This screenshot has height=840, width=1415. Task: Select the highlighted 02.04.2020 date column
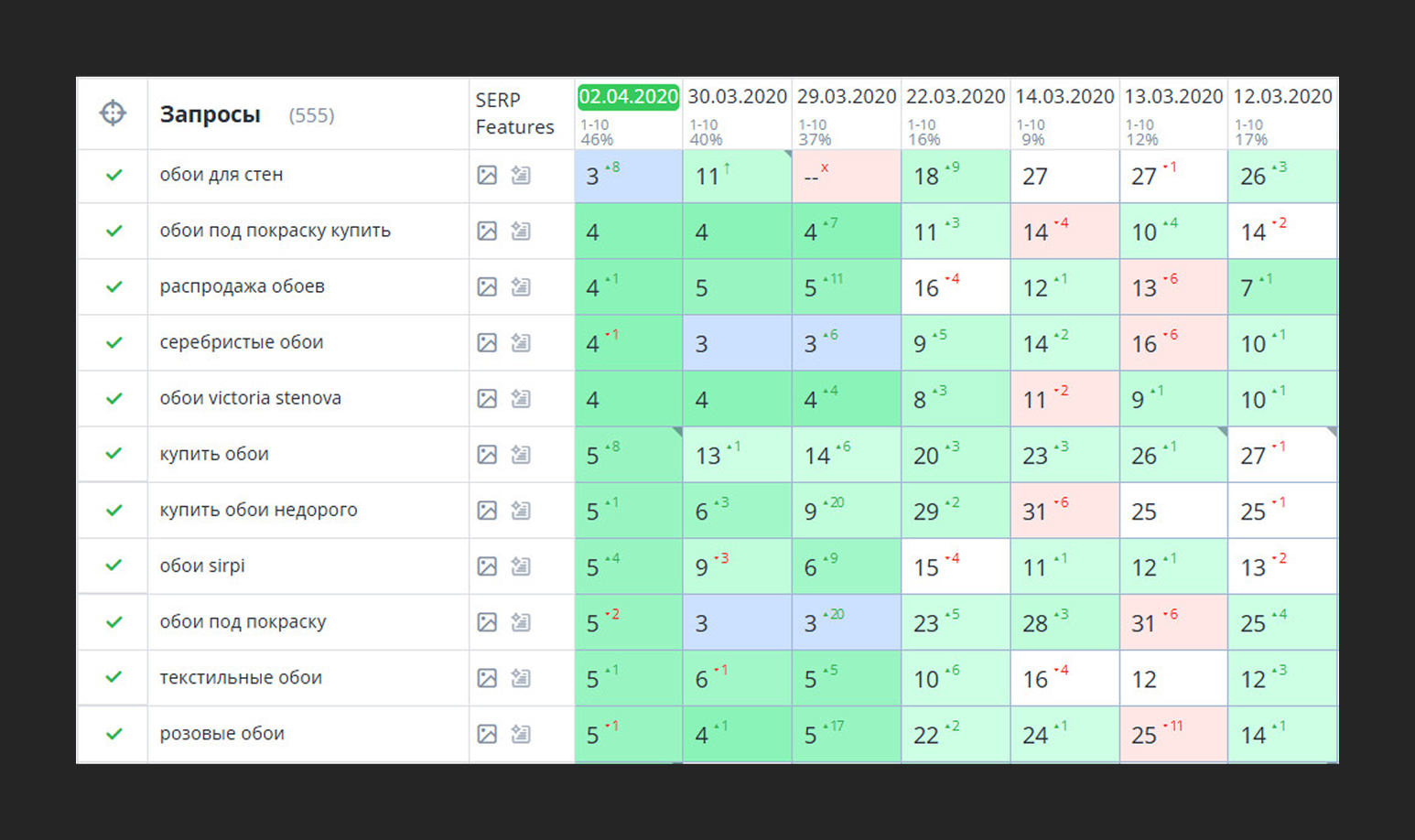coord(628,96)
